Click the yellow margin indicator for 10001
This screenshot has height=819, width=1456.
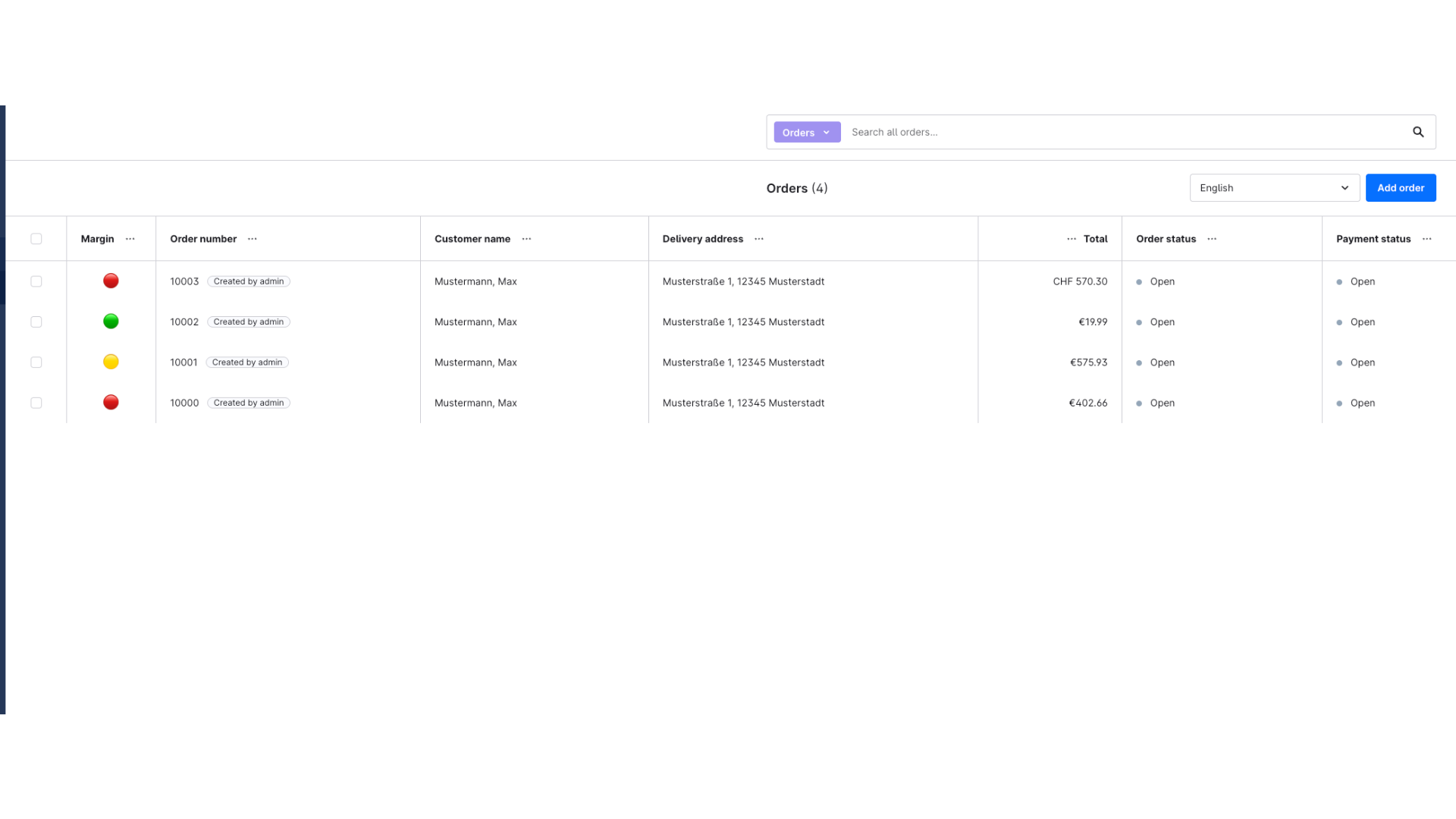[111, 362]
